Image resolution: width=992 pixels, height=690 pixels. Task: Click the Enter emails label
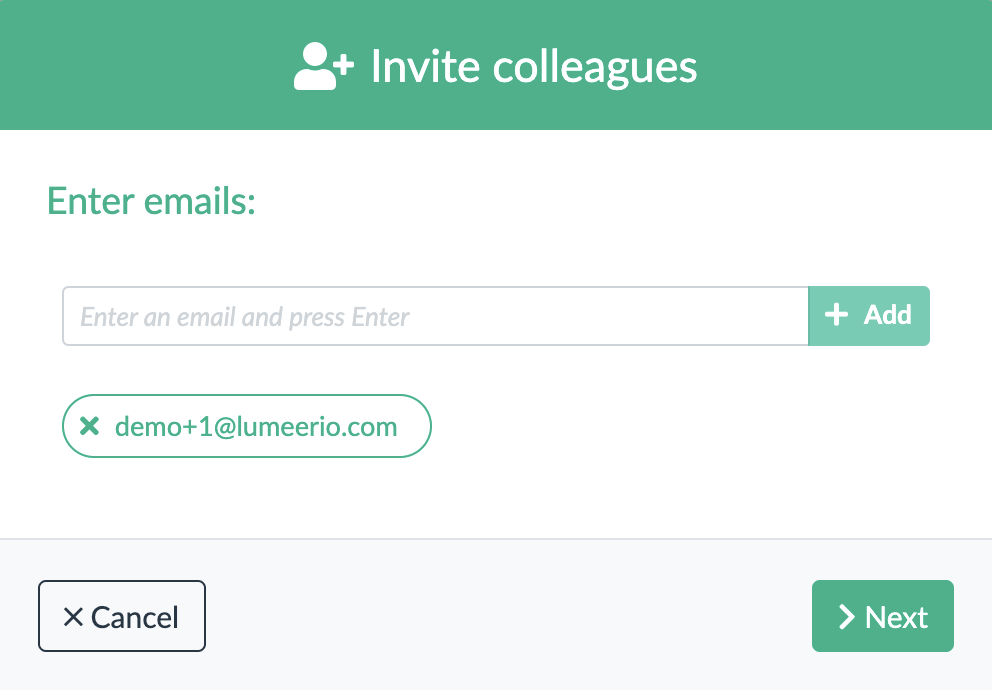tap(151, 201)
